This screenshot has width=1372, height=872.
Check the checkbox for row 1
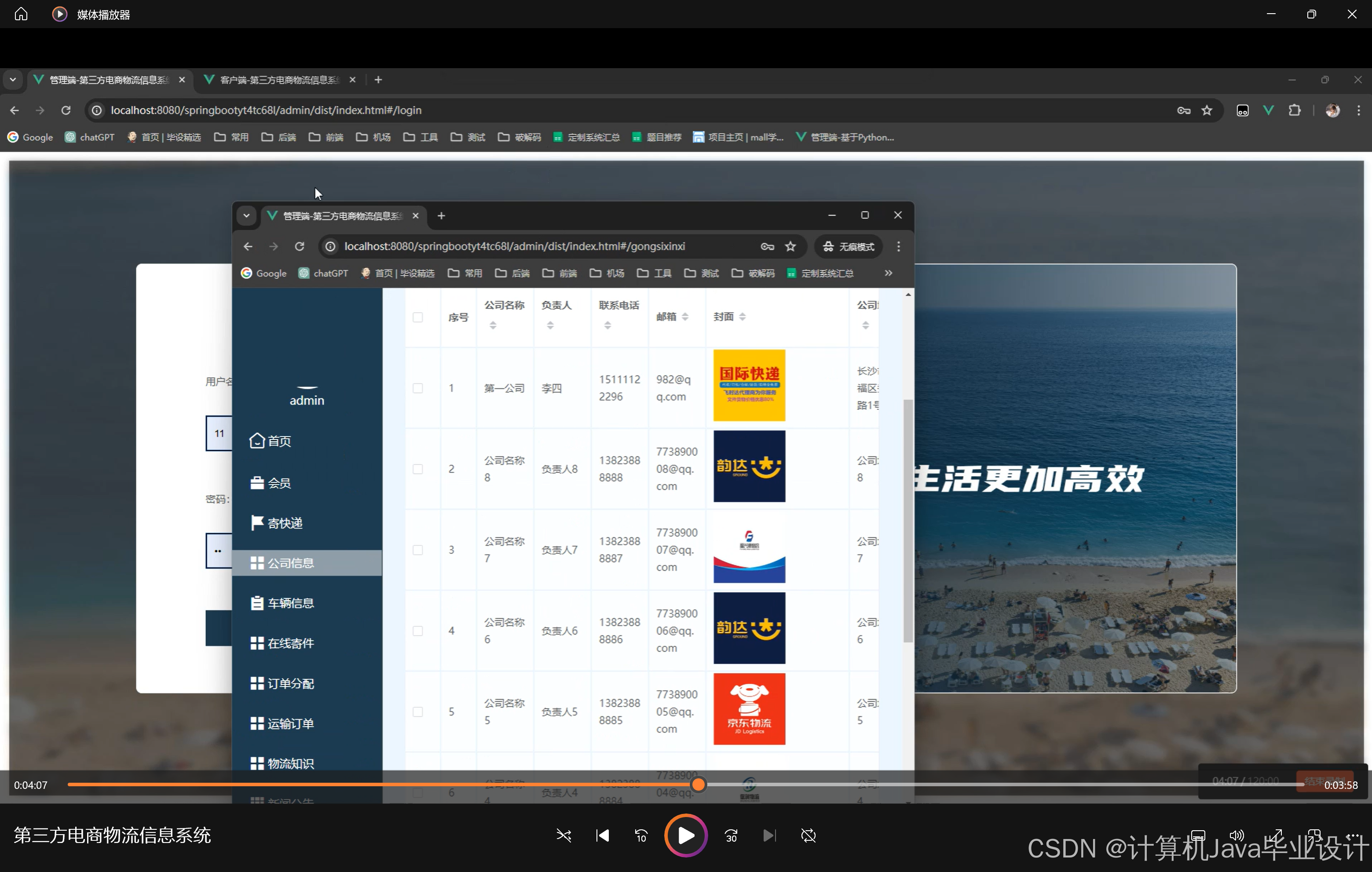point(417,388)
